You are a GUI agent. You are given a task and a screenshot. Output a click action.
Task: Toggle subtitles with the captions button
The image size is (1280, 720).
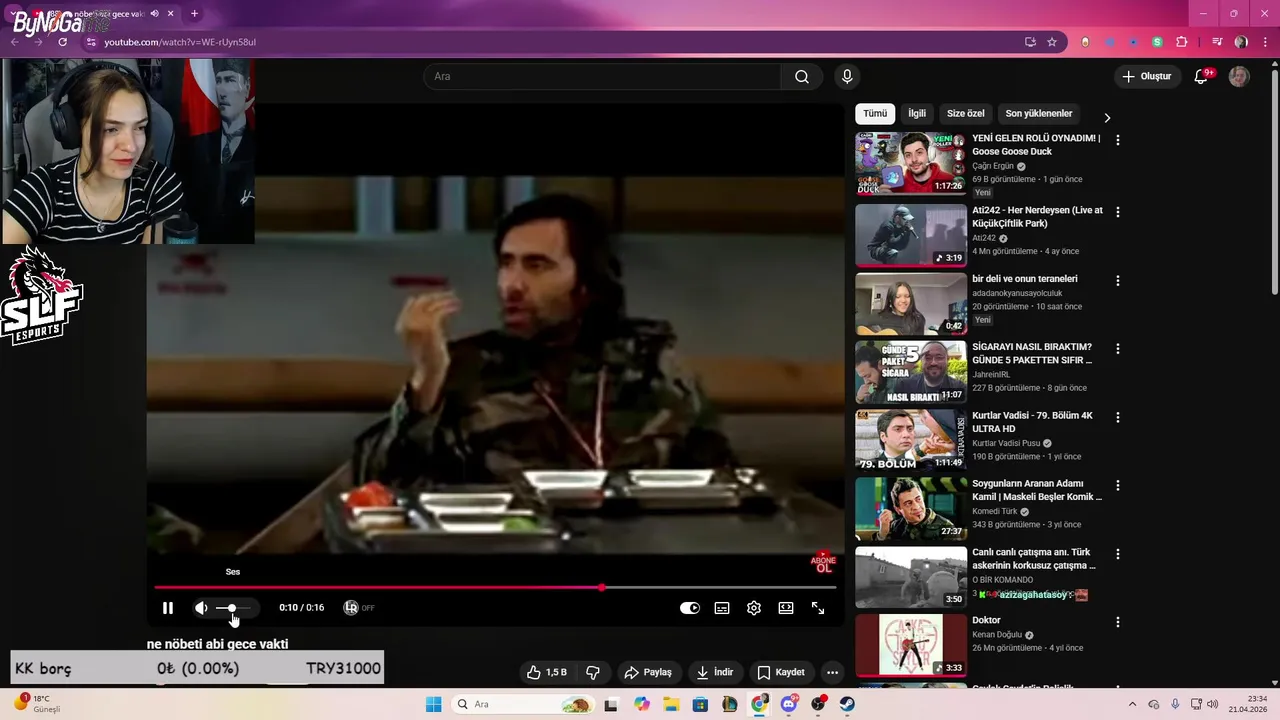pos(722,608)
